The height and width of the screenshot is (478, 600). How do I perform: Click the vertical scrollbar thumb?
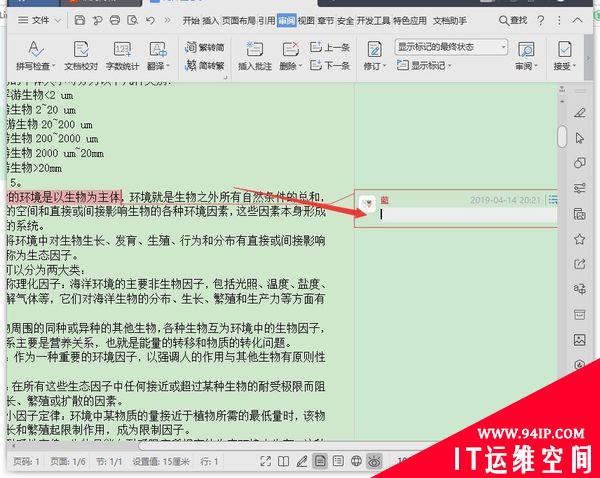click(x=562, y=136)
